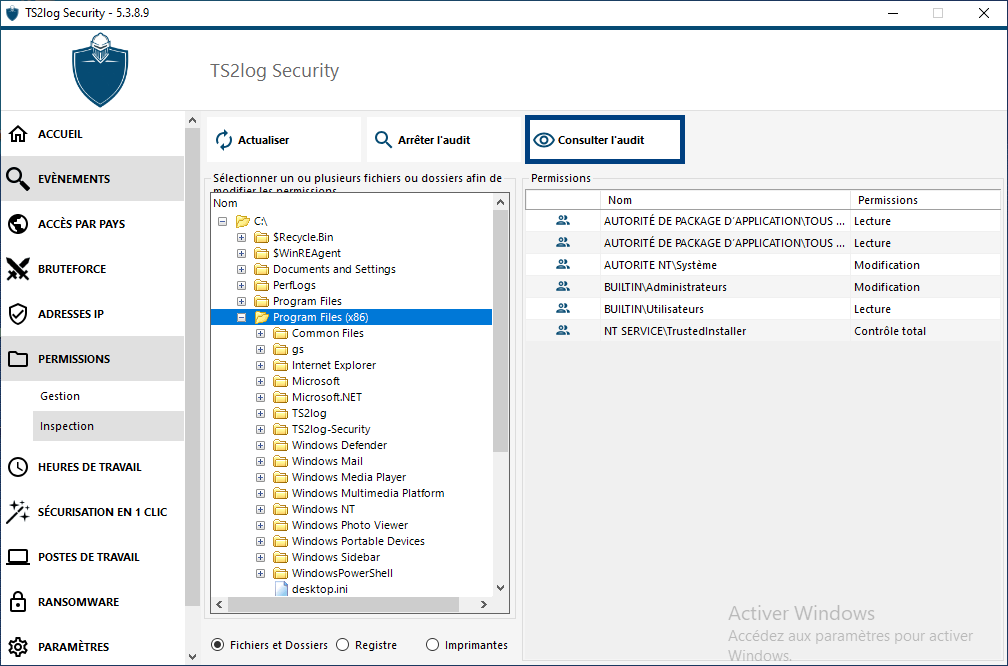1008x666 pixels.
Task: Click the sidebar scroll down arrow
Action: point(192,657)
